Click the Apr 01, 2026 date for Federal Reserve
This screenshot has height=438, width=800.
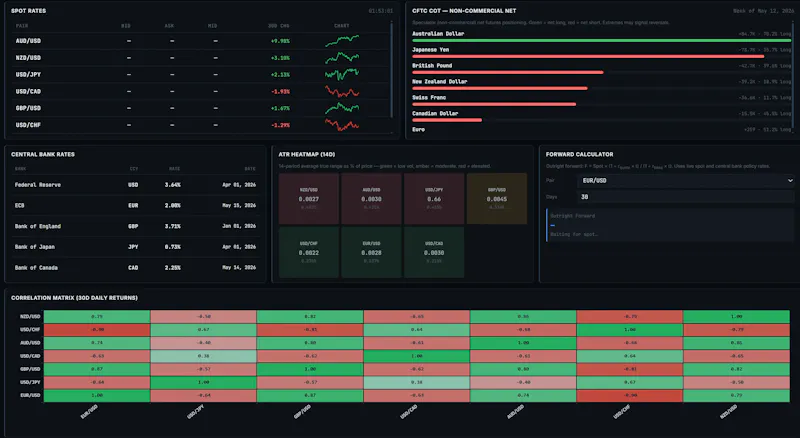(x=239, y=185)
